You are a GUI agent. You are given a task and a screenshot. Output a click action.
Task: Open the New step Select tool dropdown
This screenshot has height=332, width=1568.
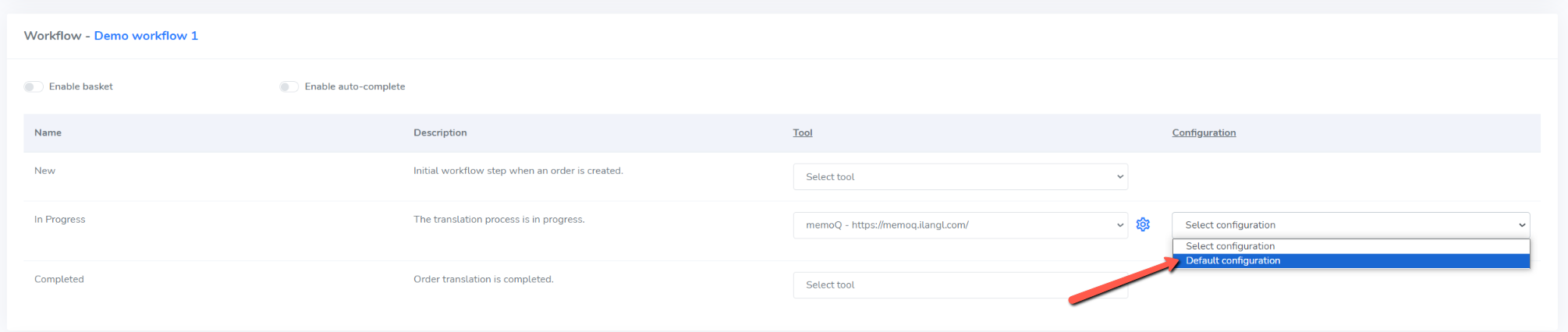tap(960, 177)
